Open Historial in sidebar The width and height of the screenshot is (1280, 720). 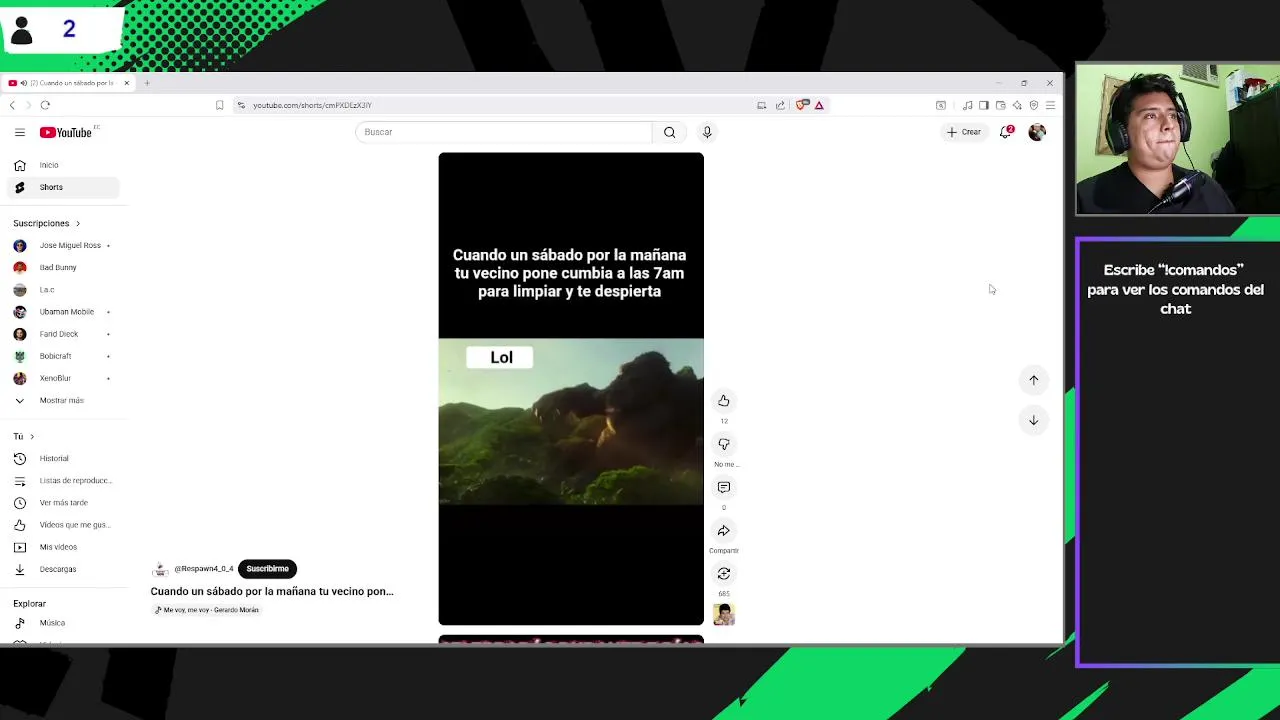click(x=62, y=458)
